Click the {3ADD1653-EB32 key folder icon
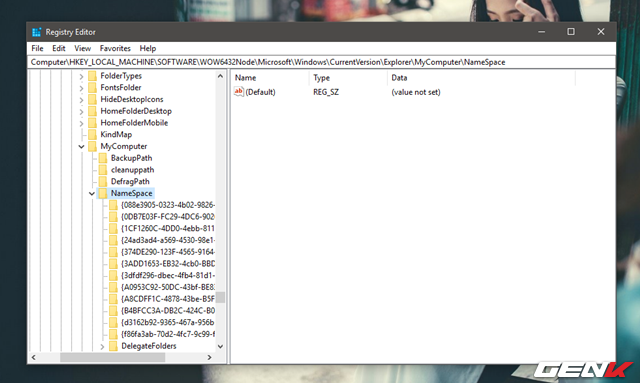Image resolution: width=640 pixels, height=383 pixels. coord(113,264)
